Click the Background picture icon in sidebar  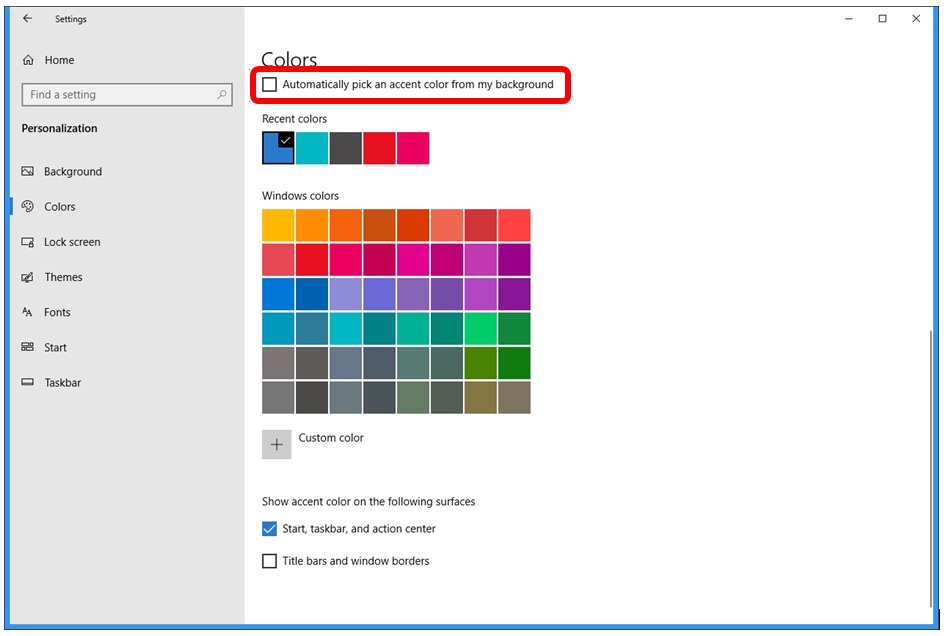(x=28, y=172)
